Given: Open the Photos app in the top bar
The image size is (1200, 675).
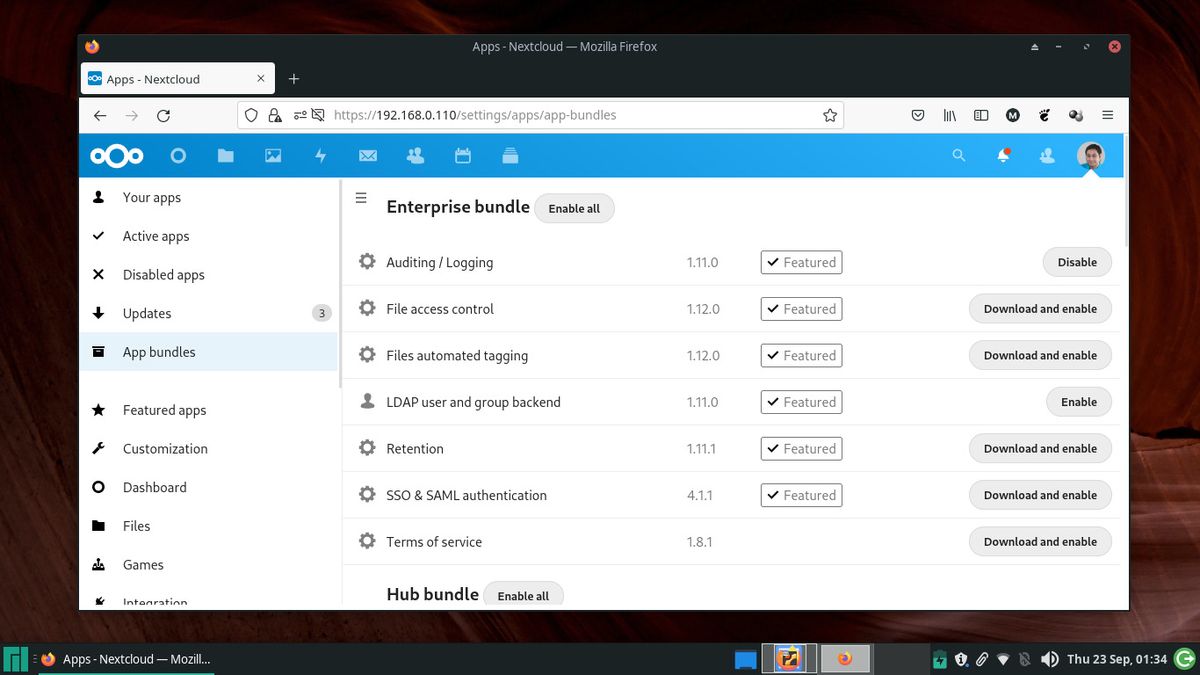Looking at the screenshot, I should point(273,156).
